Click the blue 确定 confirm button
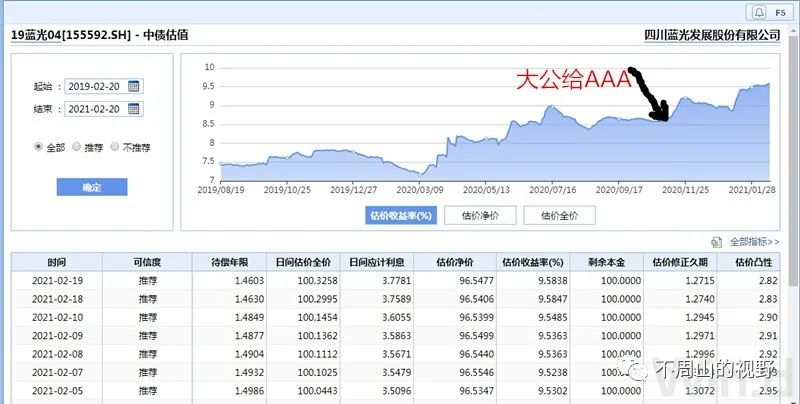The height and width of the screenshot is (404, 800). coord(92,187)
